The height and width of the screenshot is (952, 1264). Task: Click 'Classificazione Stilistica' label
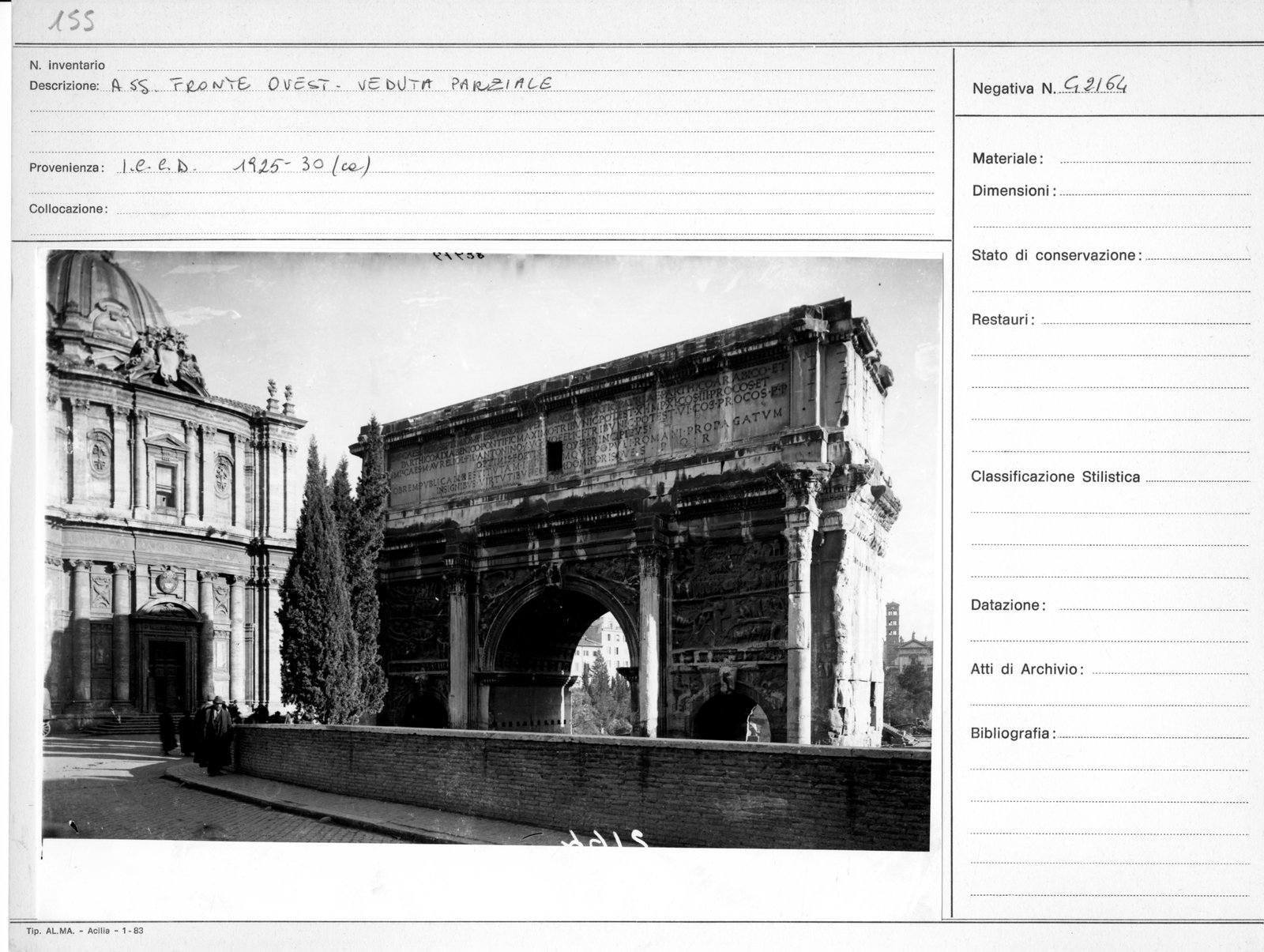1055,477
